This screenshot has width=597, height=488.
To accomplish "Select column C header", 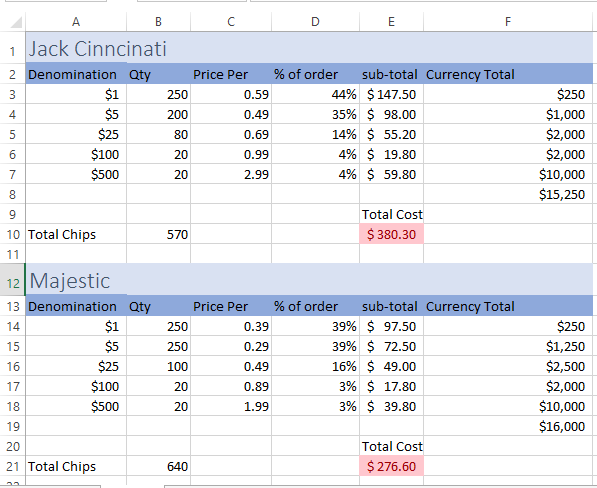I will point(231,22).
